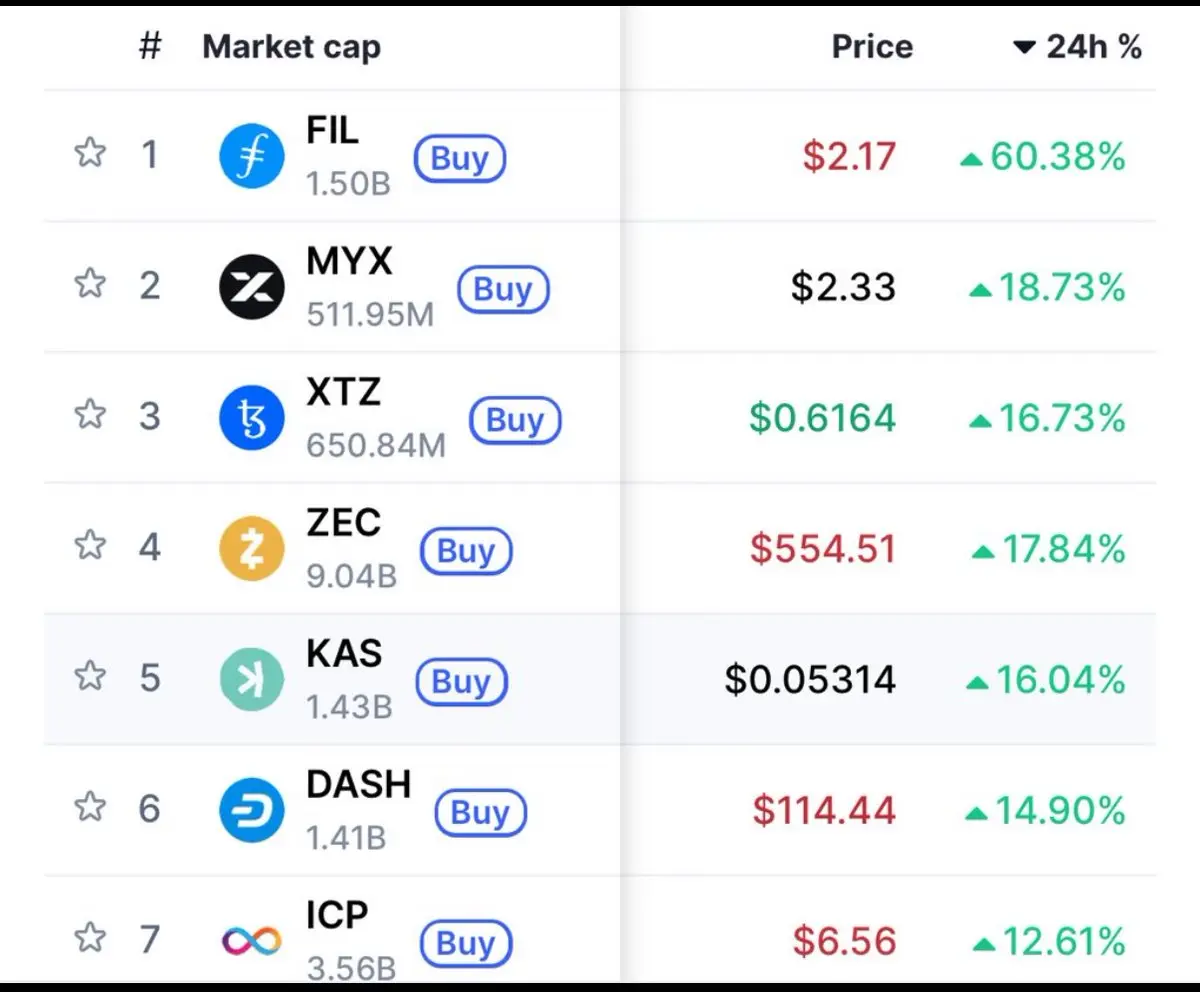Click the Filecoin (FIL) coin logo
1200x992 pixels.
(252, 157)
